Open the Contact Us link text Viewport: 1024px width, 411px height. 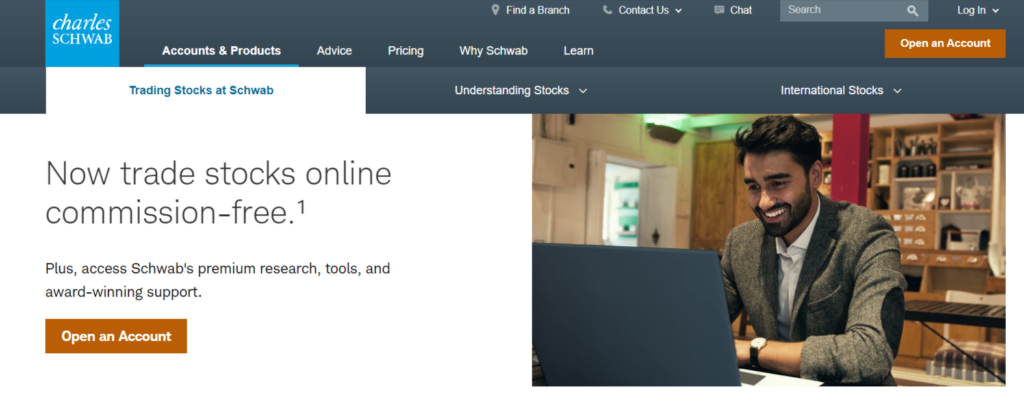[643, 10]
